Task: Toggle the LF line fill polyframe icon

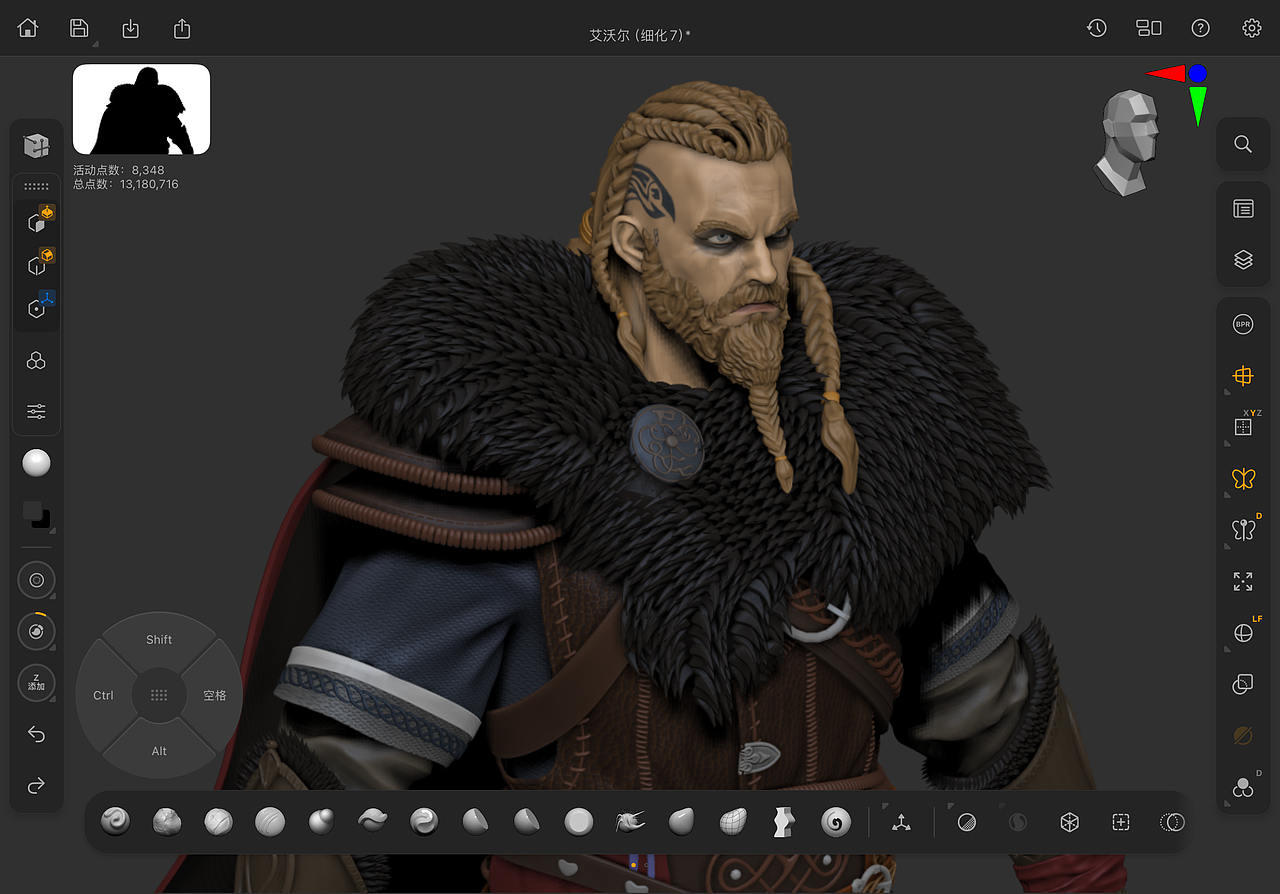Action: [x=1243, y=633]
